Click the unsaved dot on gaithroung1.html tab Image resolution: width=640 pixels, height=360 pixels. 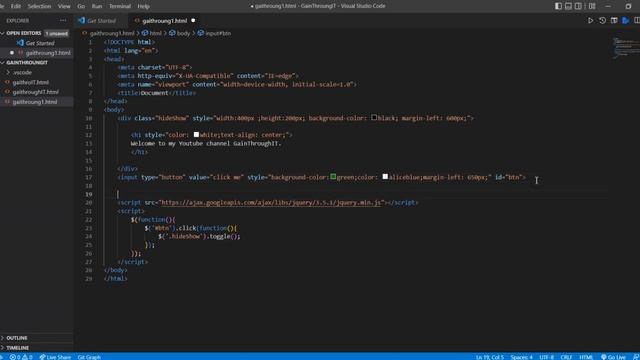tap(193, 20)
